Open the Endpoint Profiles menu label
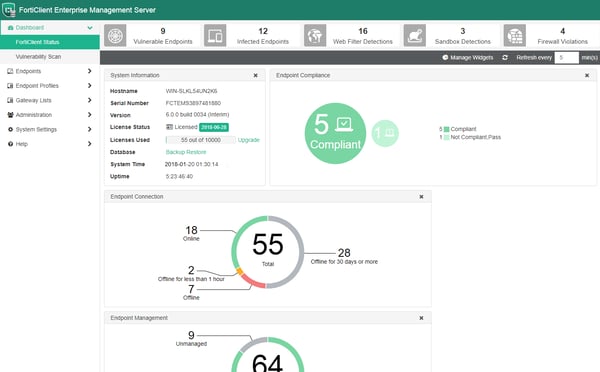 tap(37, 86)
